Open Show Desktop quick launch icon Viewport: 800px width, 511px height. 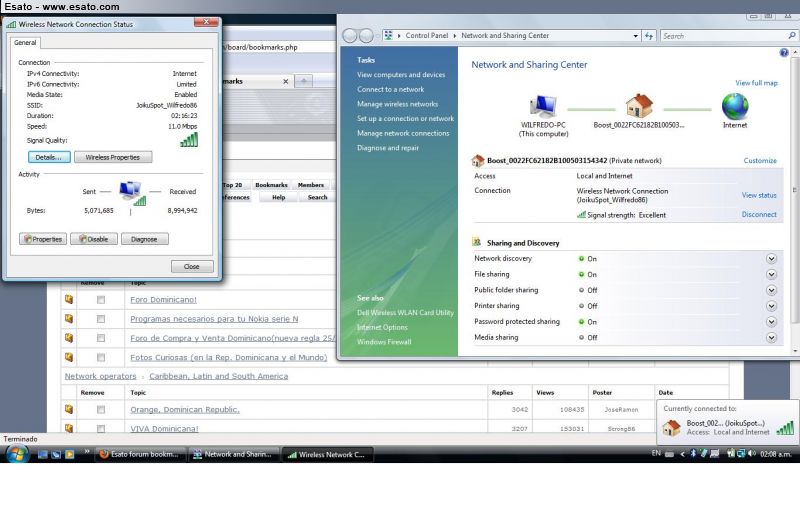(43, 454)
